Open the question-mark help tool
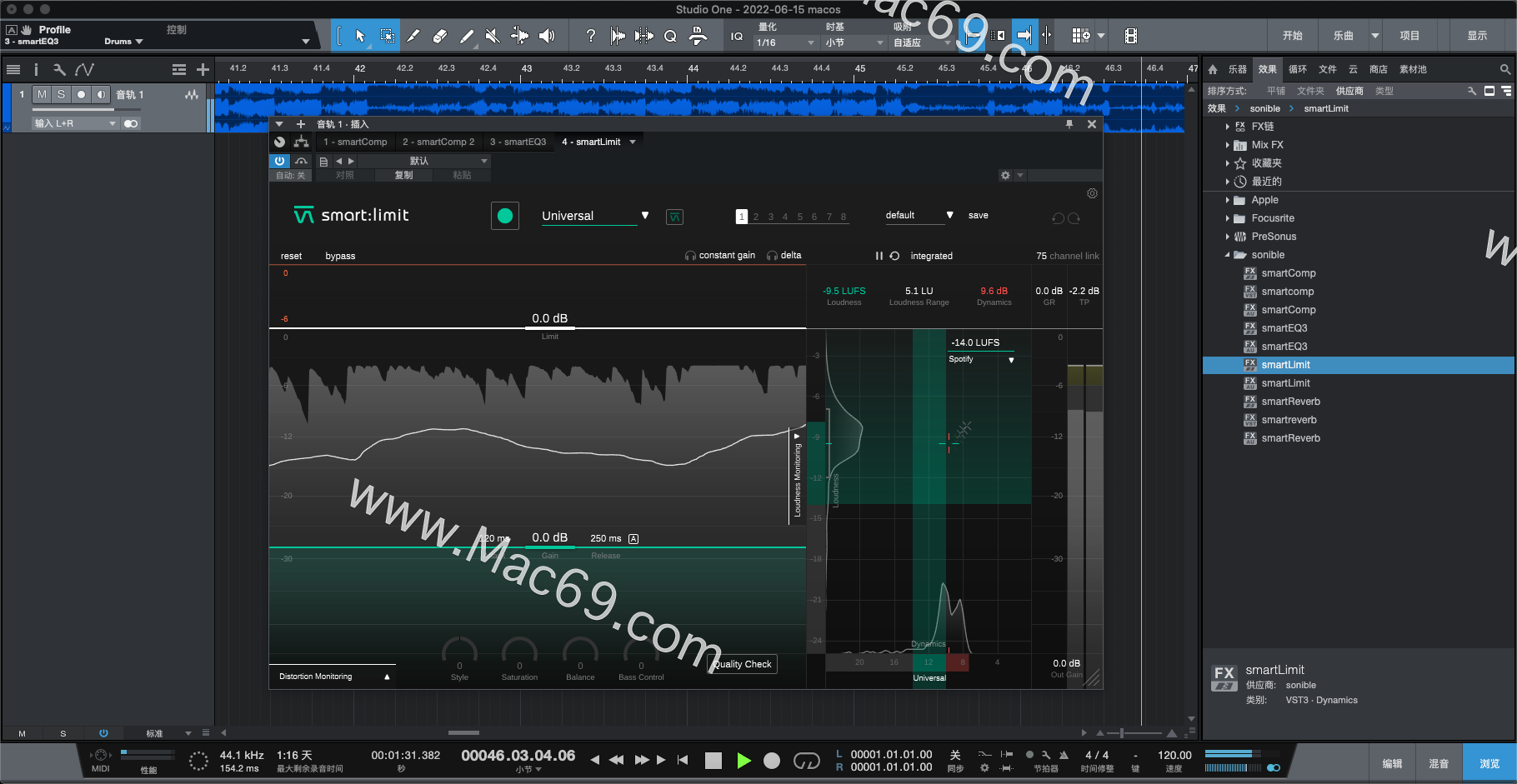The image size is (1517, 784). (591, 36)
